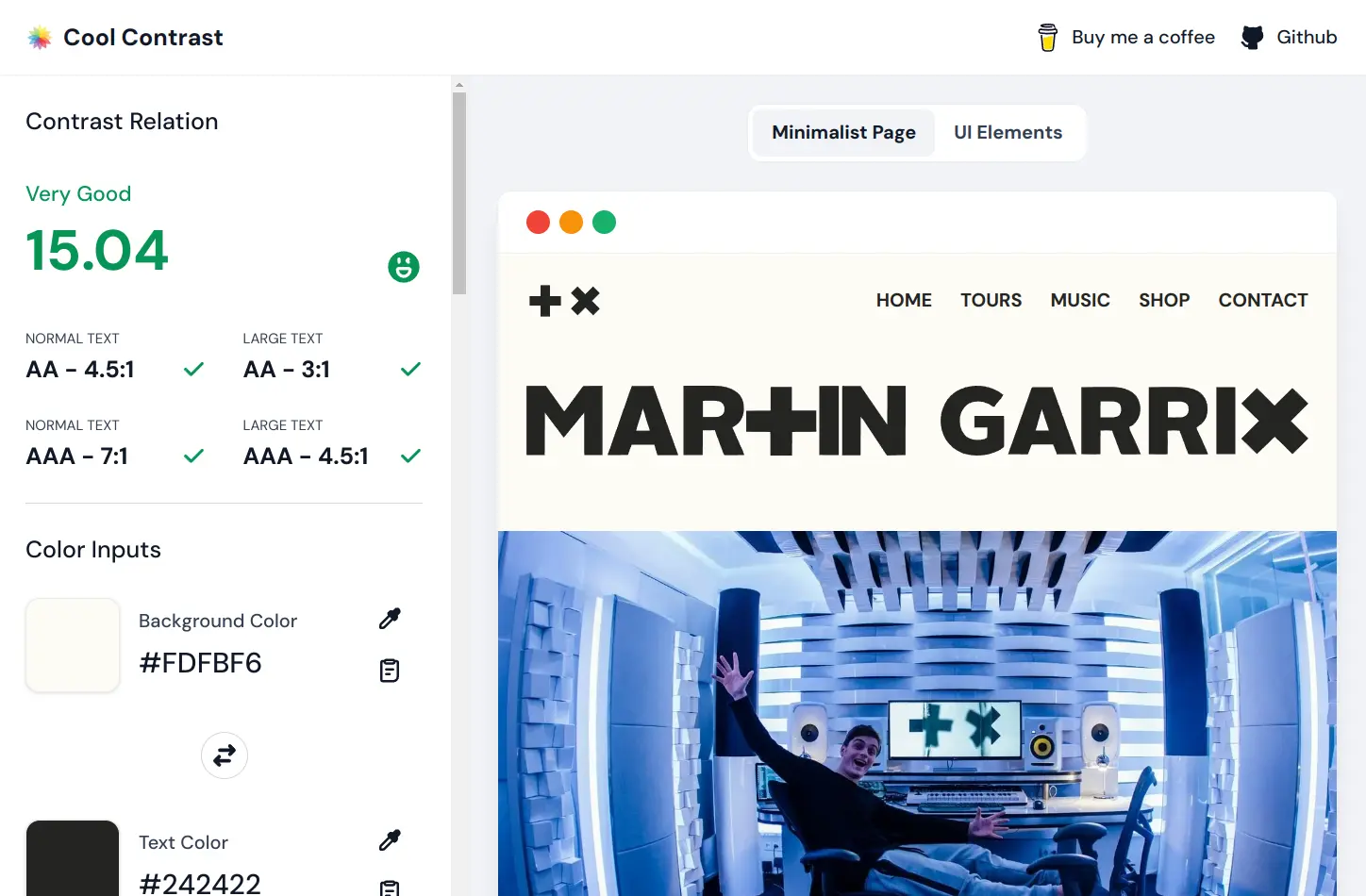The image size is (1366, 896).
Task: Switch to the Minimalist Page tab
Action: point(843,133)
